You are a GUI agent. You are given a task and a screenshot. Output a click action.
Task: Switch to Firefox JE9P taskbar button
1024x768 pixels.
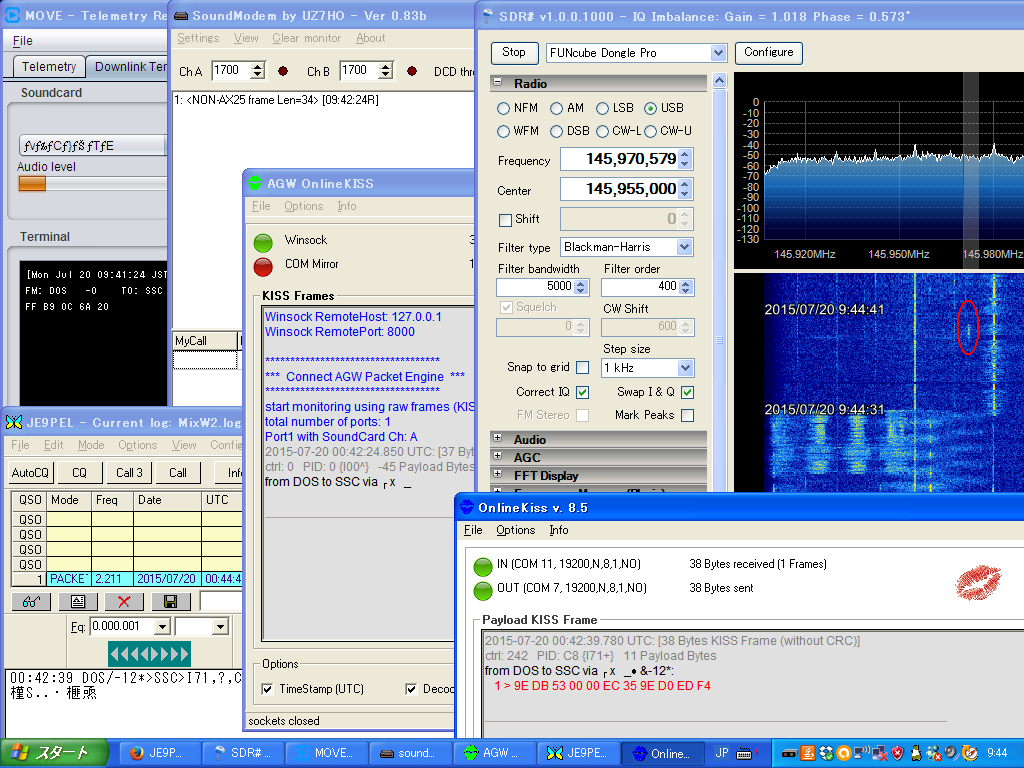click(159, 753)
